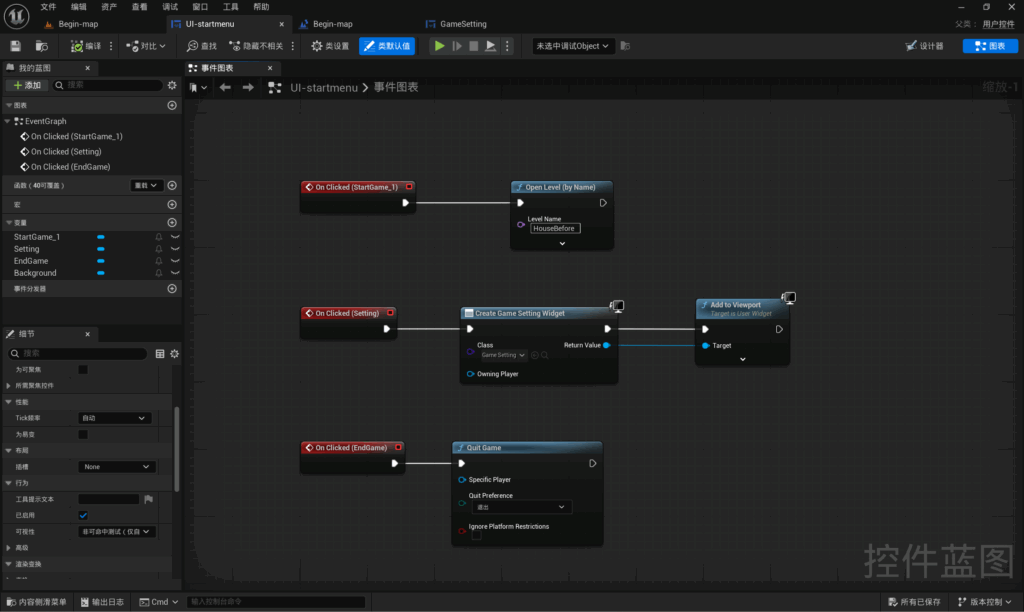Click the blue type pill of EndGame variable
This screenshot has width=1024, height=612.
(101, 261)
